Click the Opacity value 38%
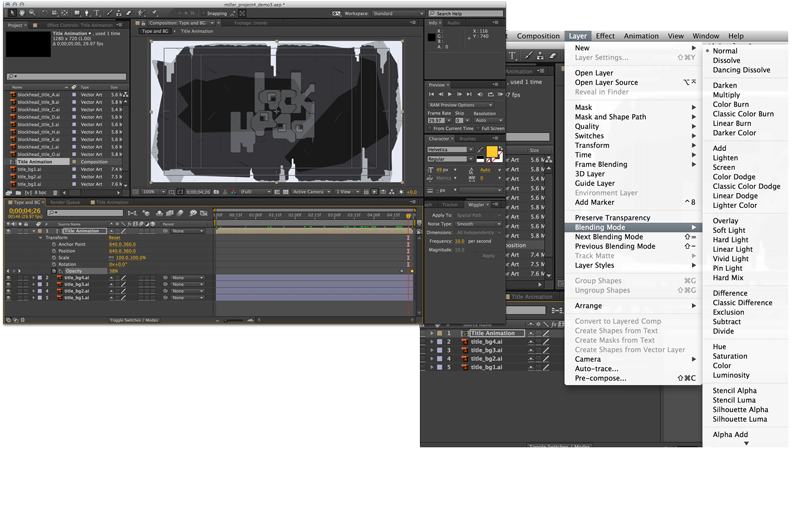800x516 pixels. (113, 271)
